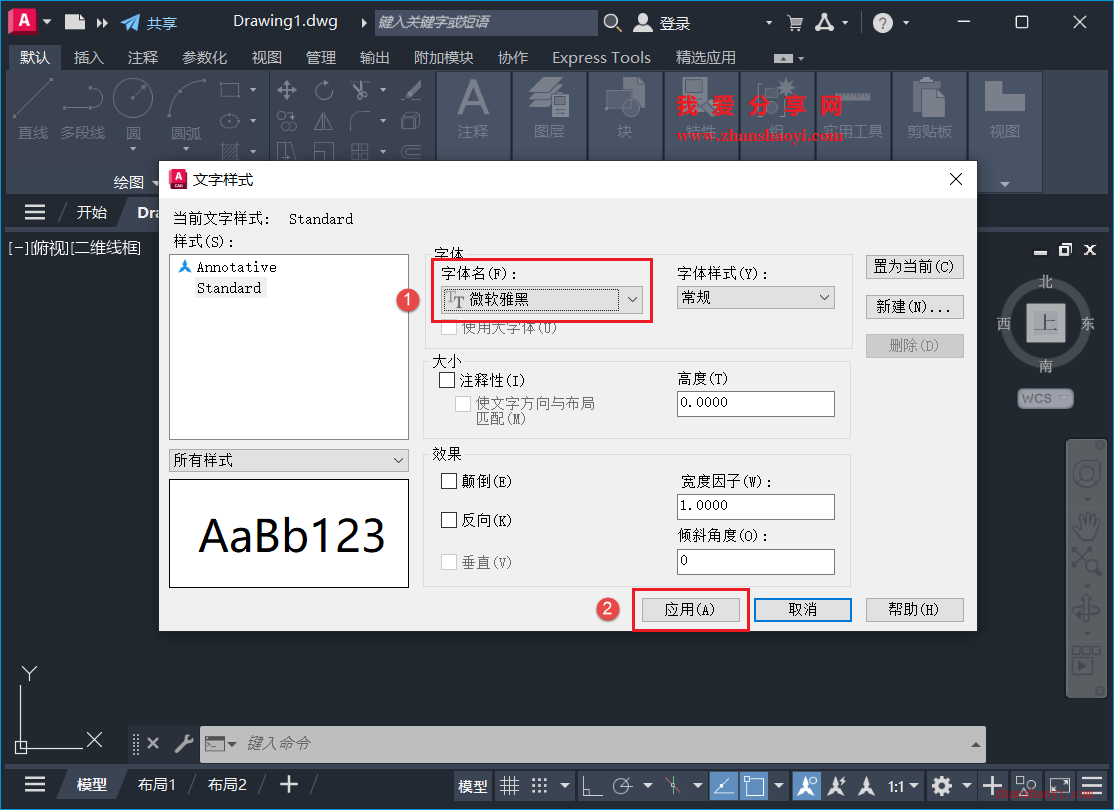Click the 应用(A) apply button

(x=691, y=610)
